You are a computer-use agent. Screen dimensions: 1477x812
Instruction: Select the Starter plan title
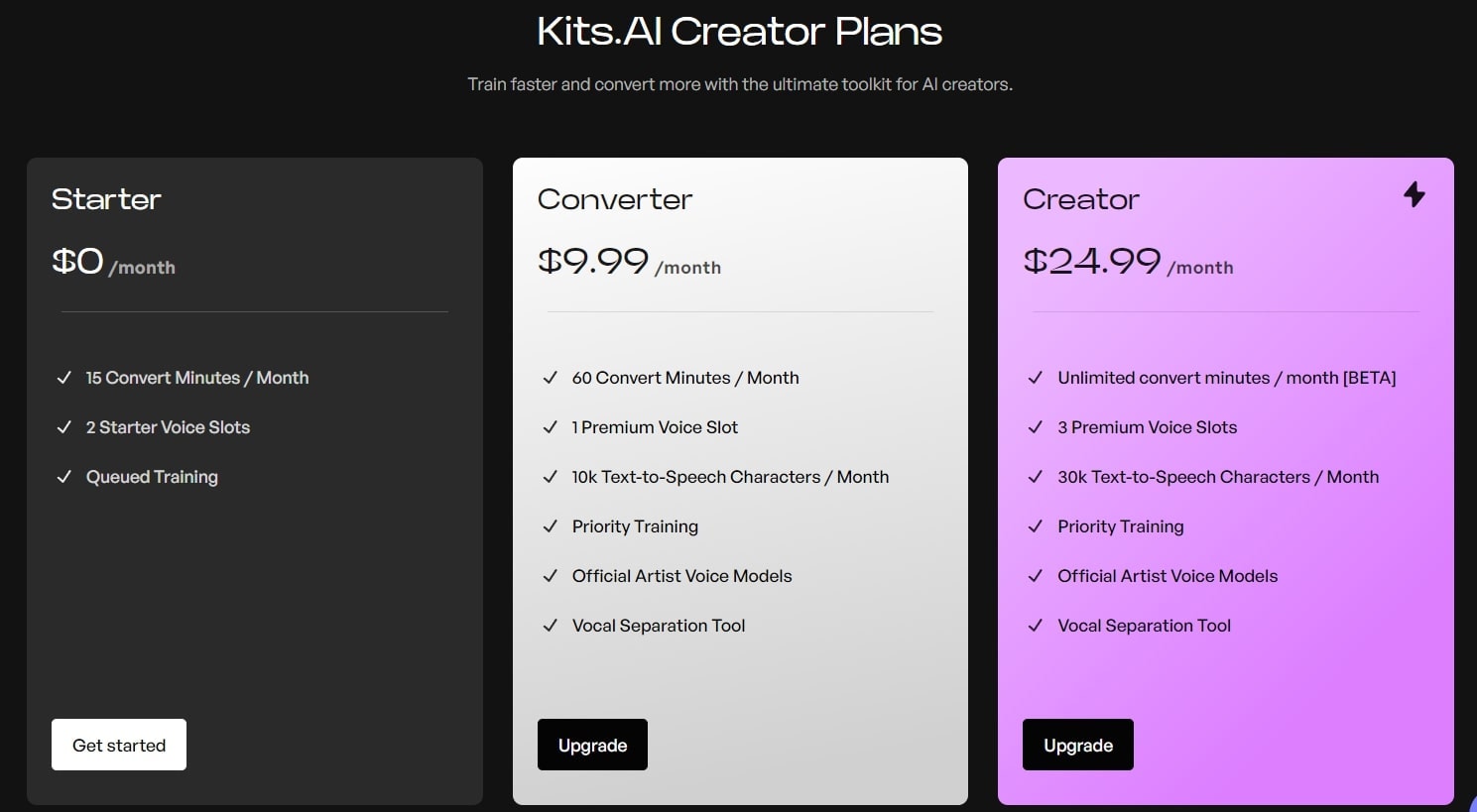point(106,199)
